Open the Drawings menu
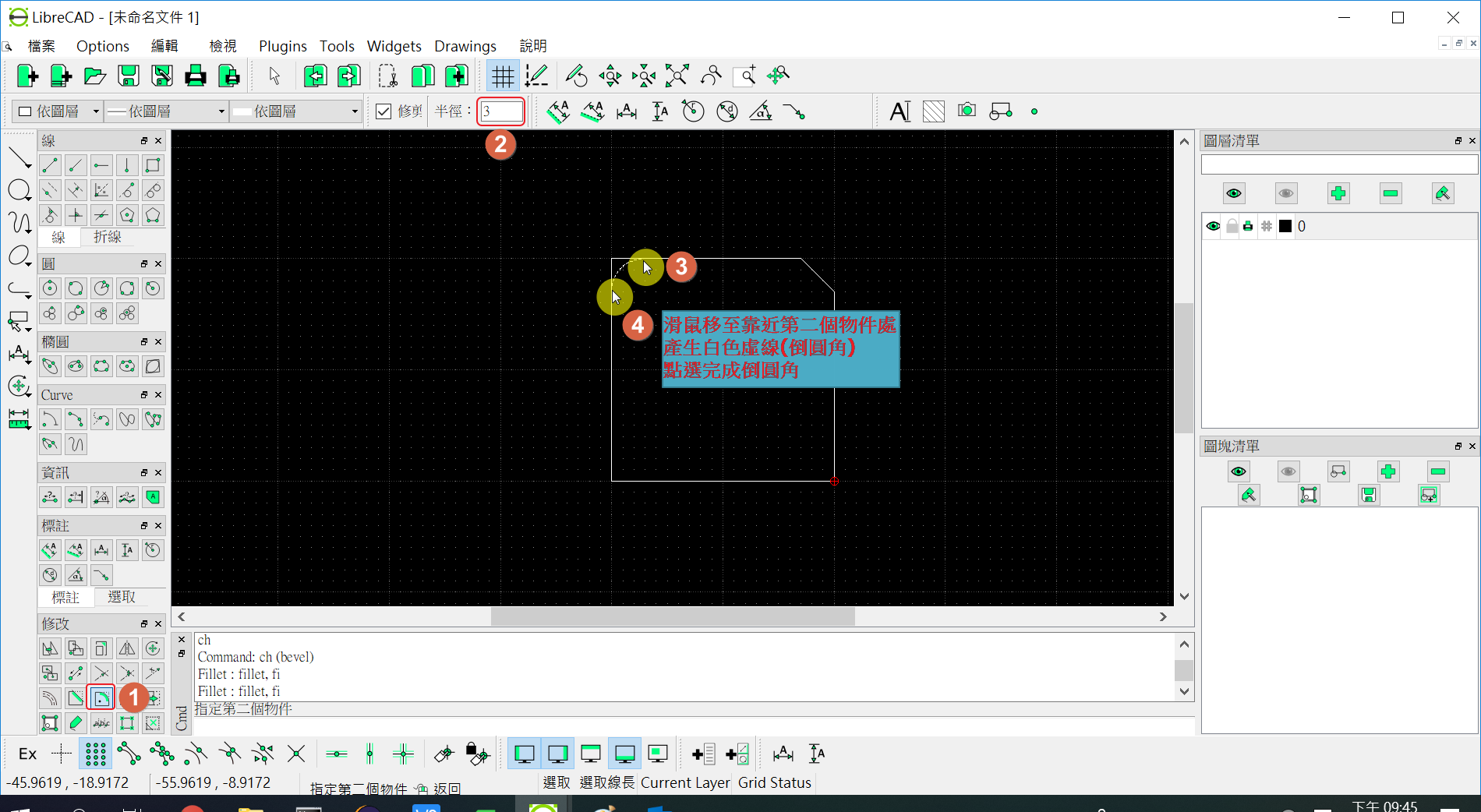The height and width of the screenshot is (812, 1481). tap(465, 46)
